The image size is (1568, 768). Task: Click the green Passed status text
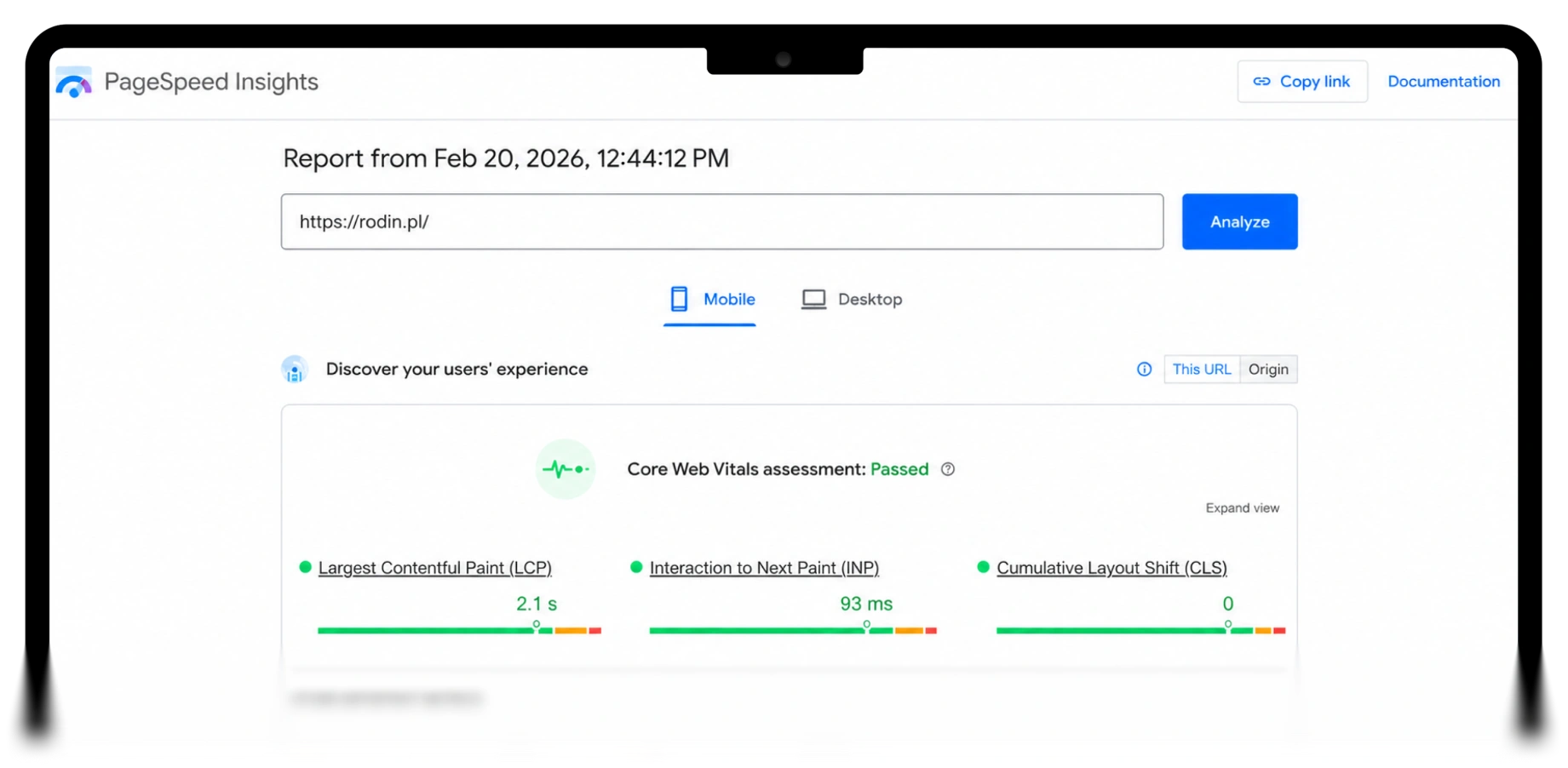click(x=899, y=469)
